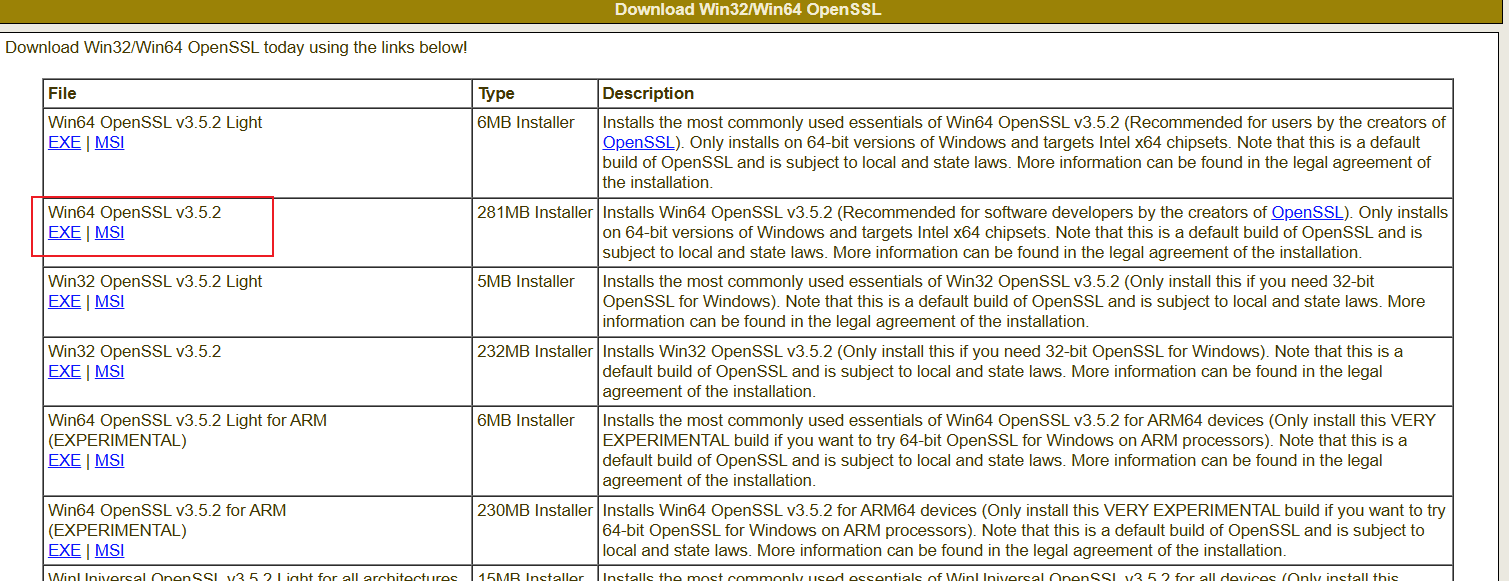Click MSI link for full Win64 OpenSSL v3.5.2

[x=109, y=233]
